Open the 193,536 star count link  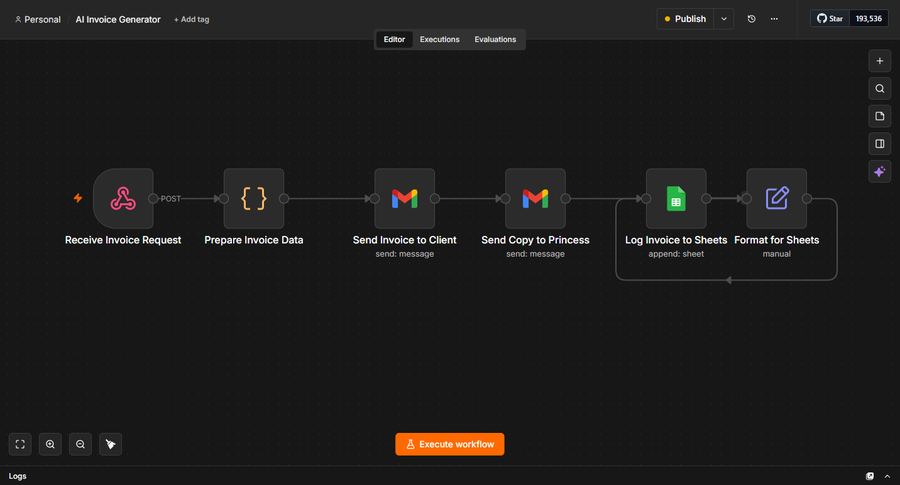pos(868,18)
